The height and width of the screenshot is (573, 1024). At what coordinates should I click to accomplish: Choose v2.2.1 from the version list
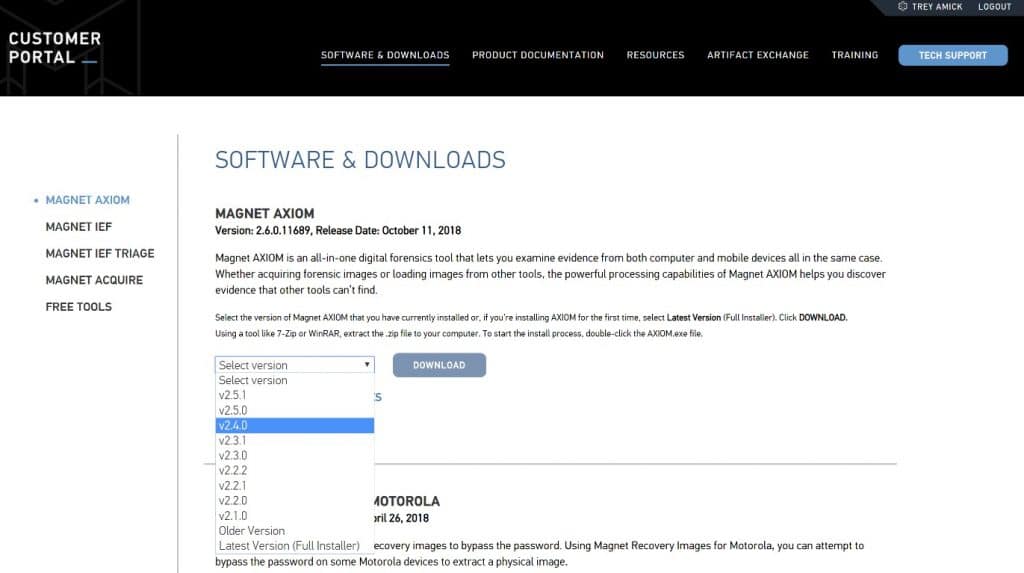point(295,485)
